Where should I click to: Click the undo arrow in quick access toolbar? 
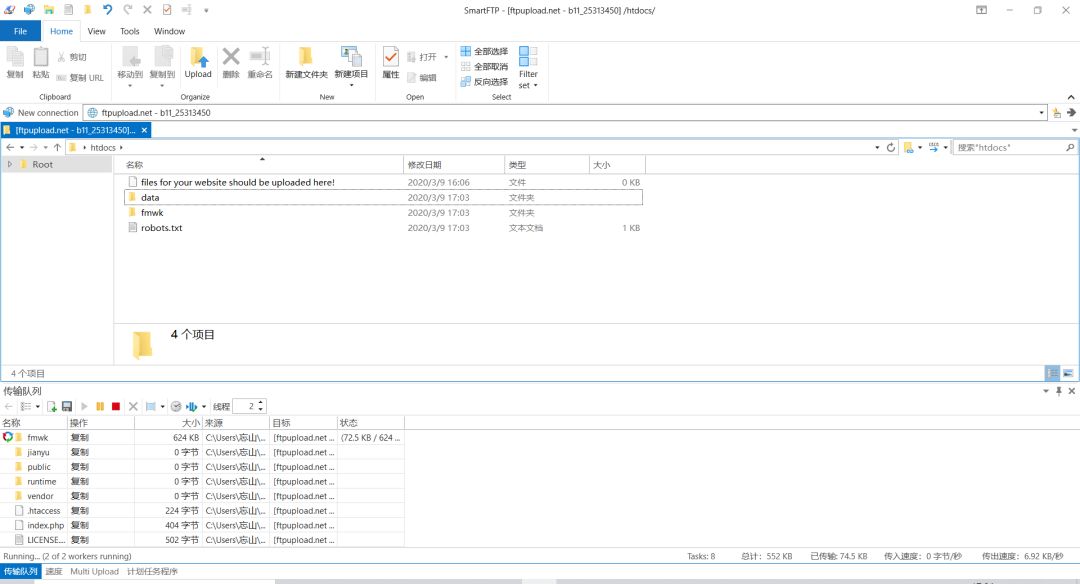[107, 10]
